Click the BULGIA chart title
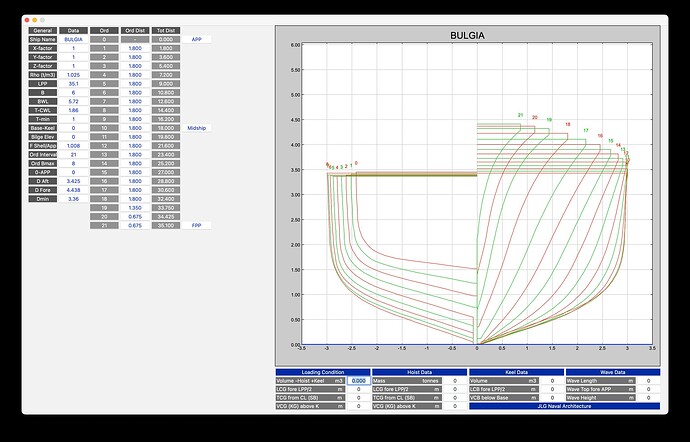 (x=468, y=35)
